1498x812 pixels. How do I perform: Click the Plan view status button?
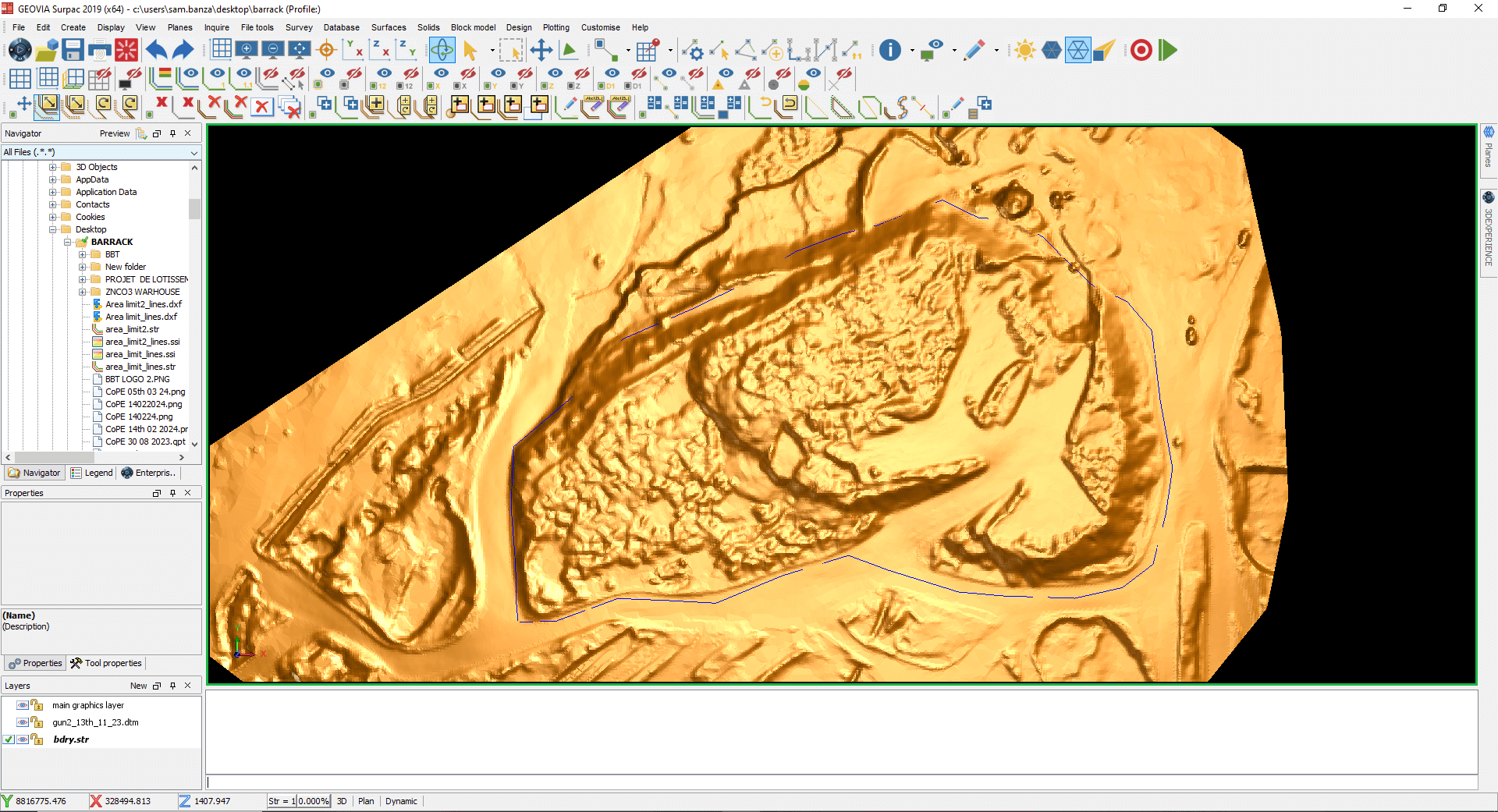pos(366,801)
